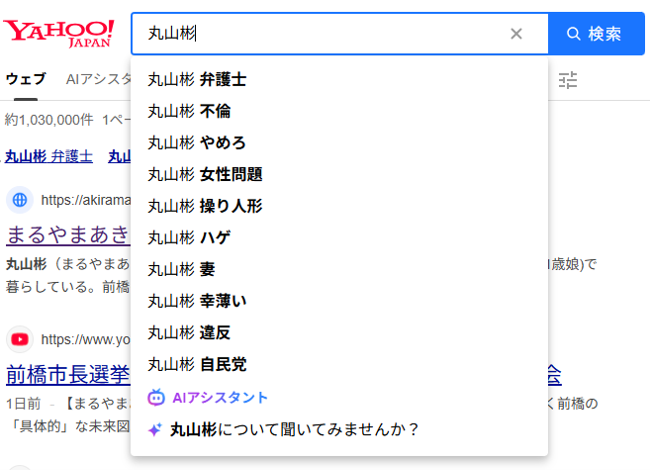Click the Yahoo! JAPAN logo
This screenshot has height=470, width=650.
[x=58, y=32]
